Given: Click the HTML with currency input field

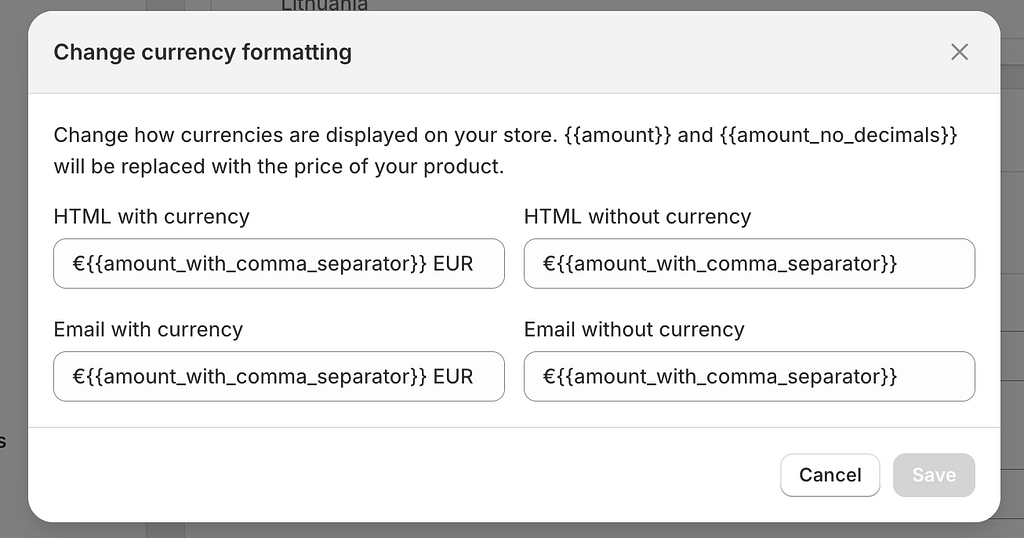Looking at the screenshot, I should point(279,264).
